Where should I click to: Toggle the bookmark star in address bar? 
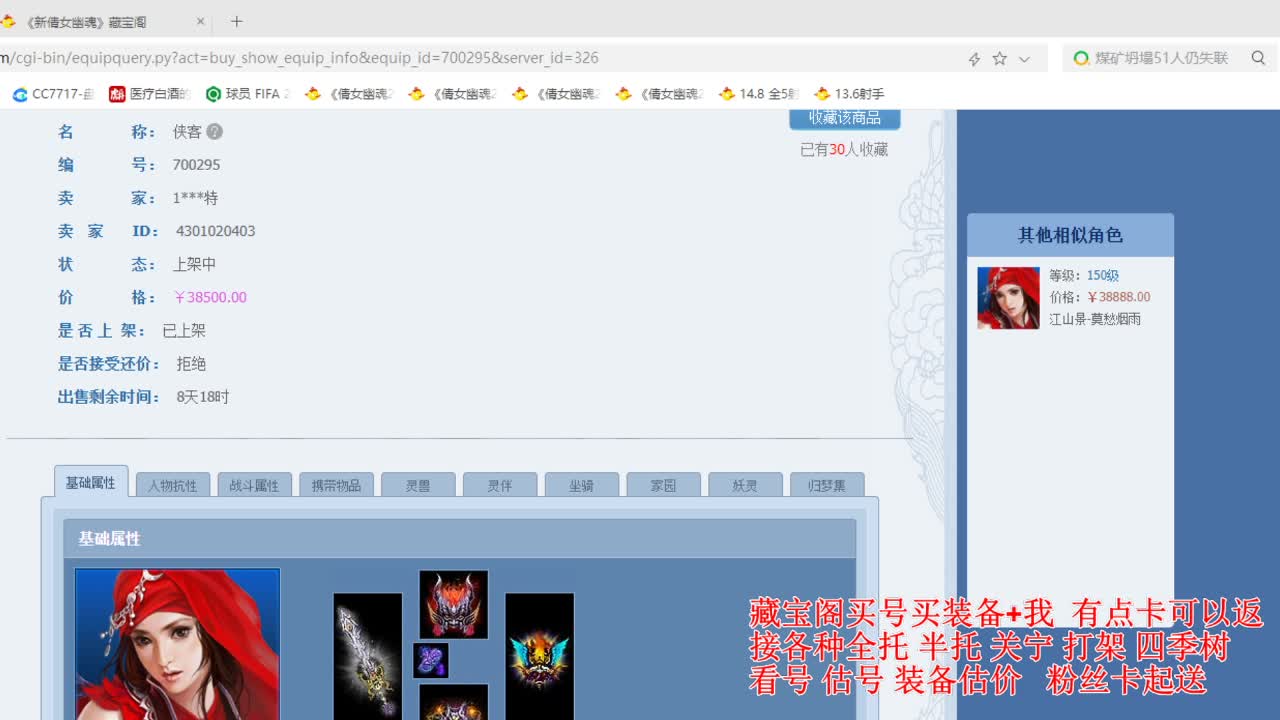(999, 59)
